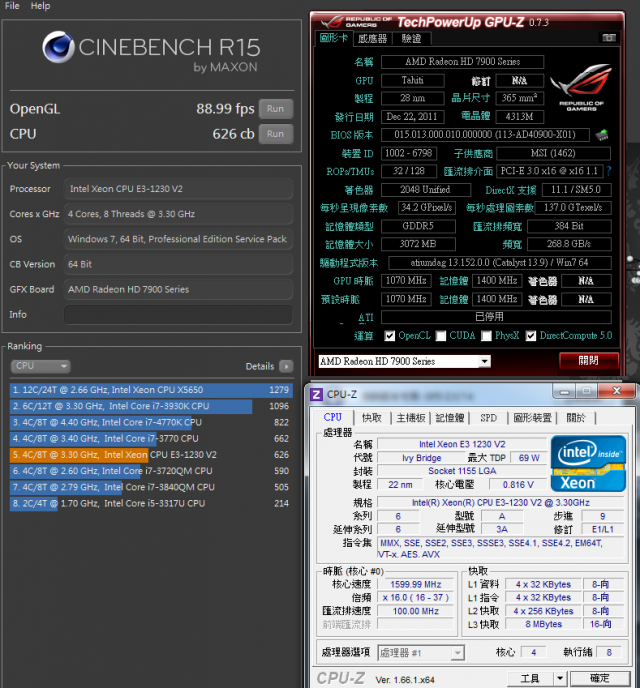Click into the Info input field
Viewport: 640px width, 689px height.
click(x=178, y=315)
